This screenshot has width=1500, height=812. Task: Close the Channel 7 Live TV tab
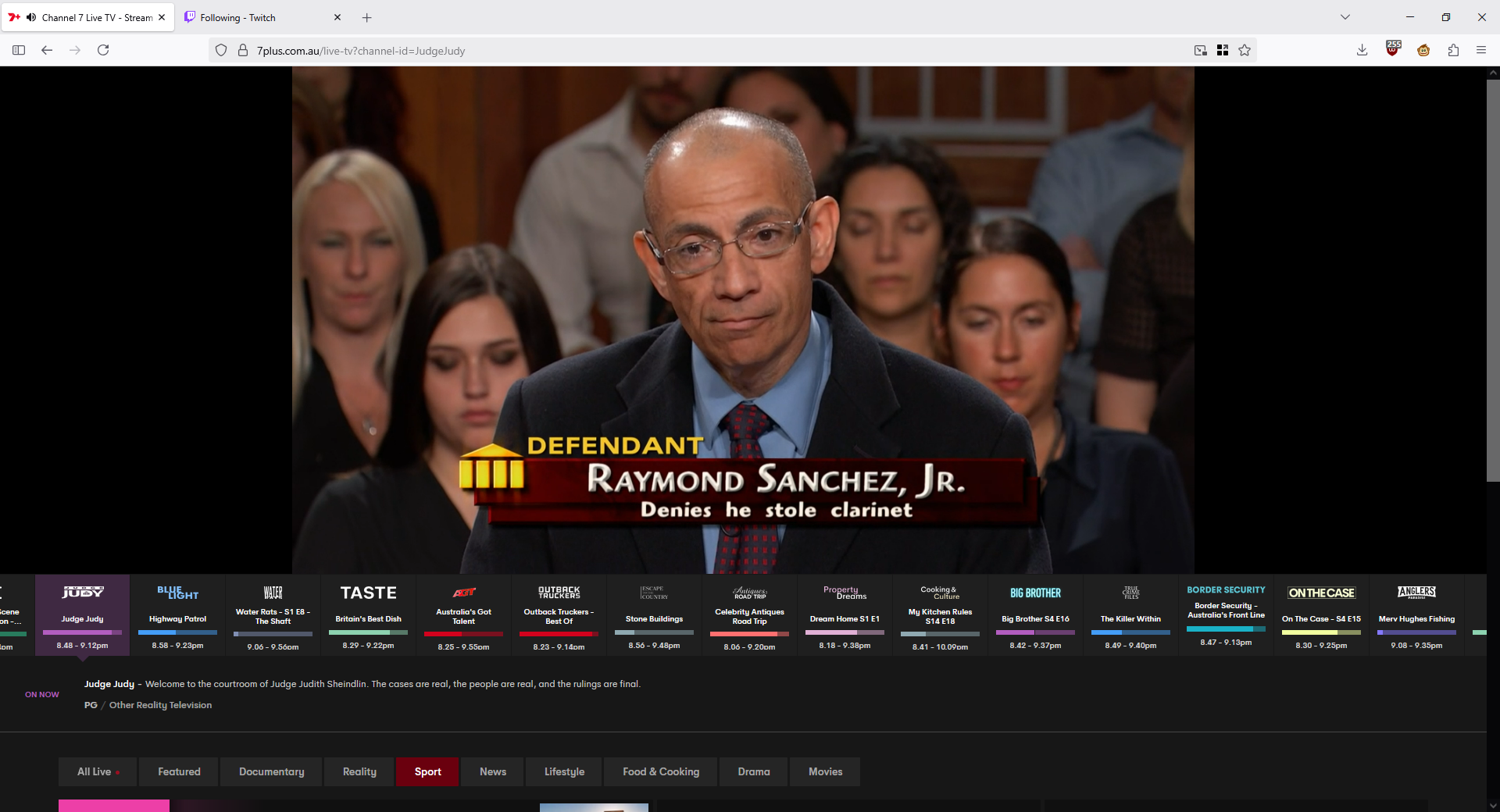pos(162,17)
